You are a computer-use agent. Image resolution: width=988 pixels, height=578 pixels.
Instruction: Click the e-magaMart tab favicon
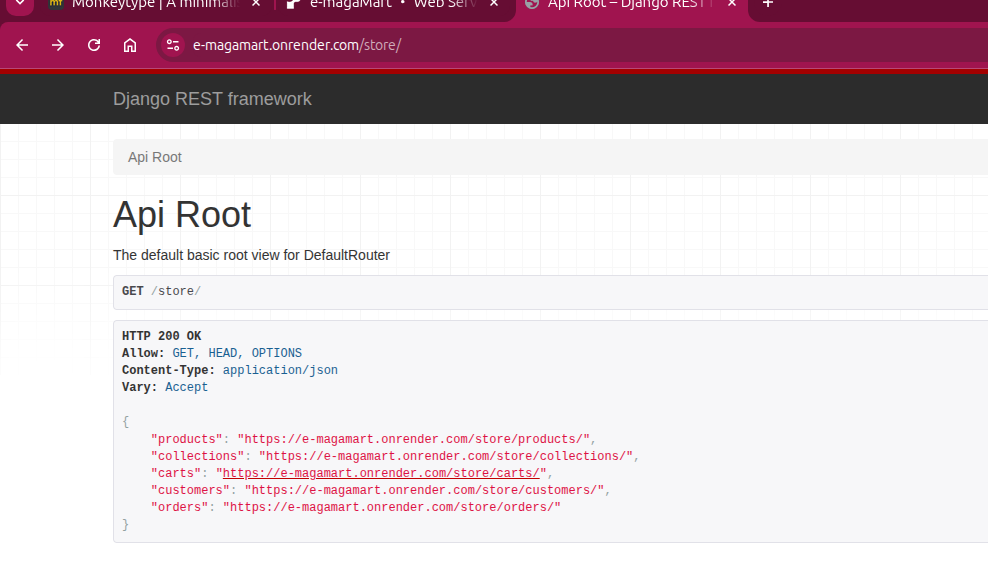tap(293, 4)
